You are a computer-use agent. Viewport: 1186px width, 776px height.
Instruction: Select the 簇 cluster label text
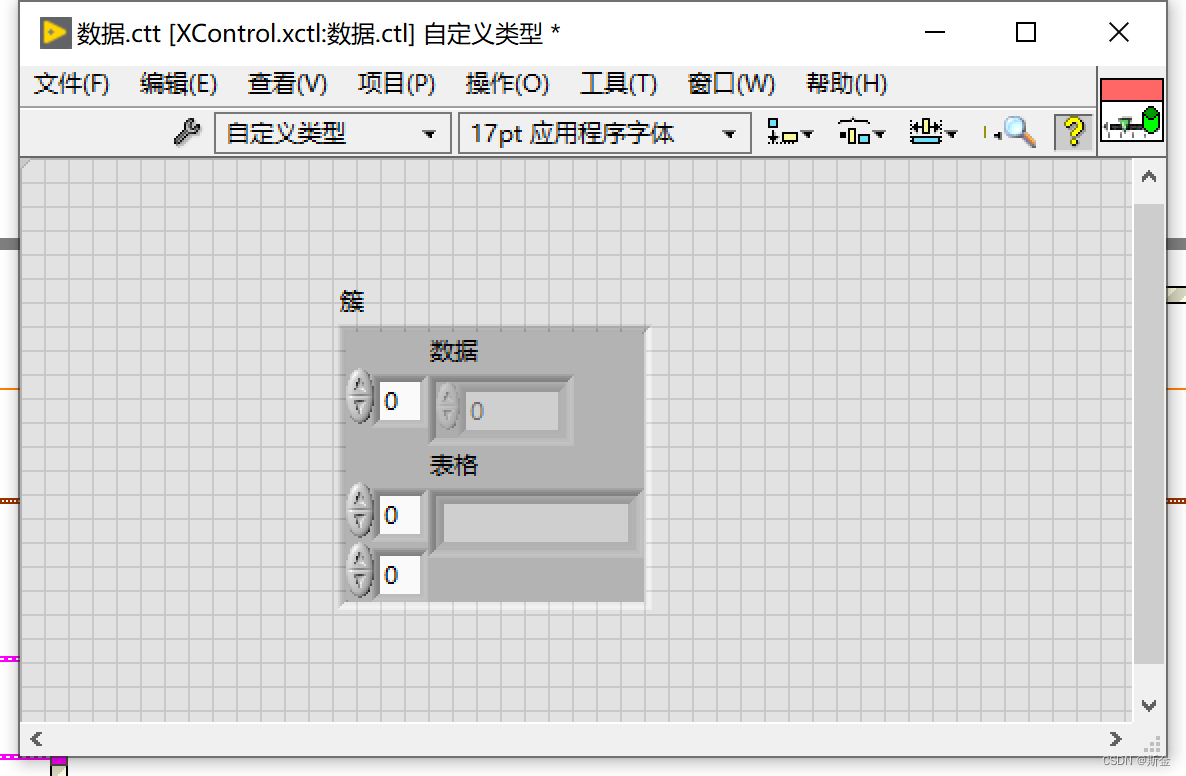(x=352, y=302)
